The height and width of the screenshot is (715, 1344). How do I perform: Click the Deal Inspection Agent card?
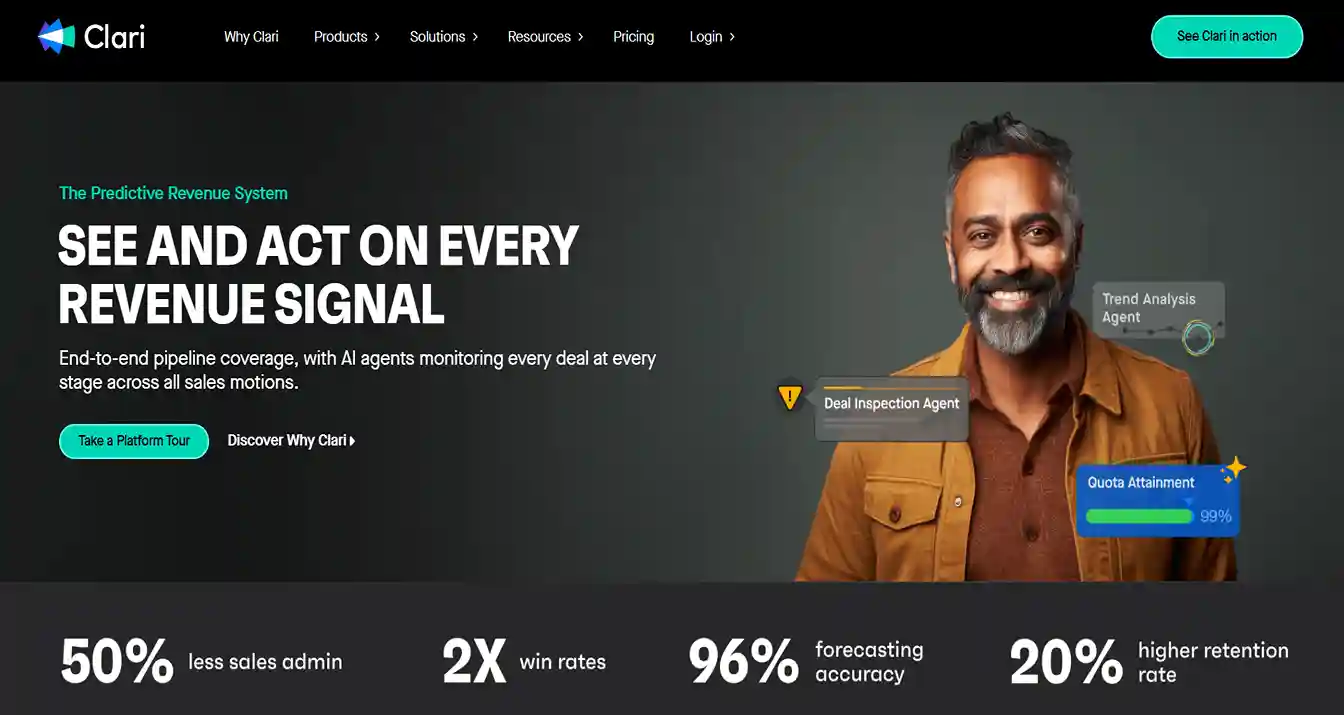point(891,408)
